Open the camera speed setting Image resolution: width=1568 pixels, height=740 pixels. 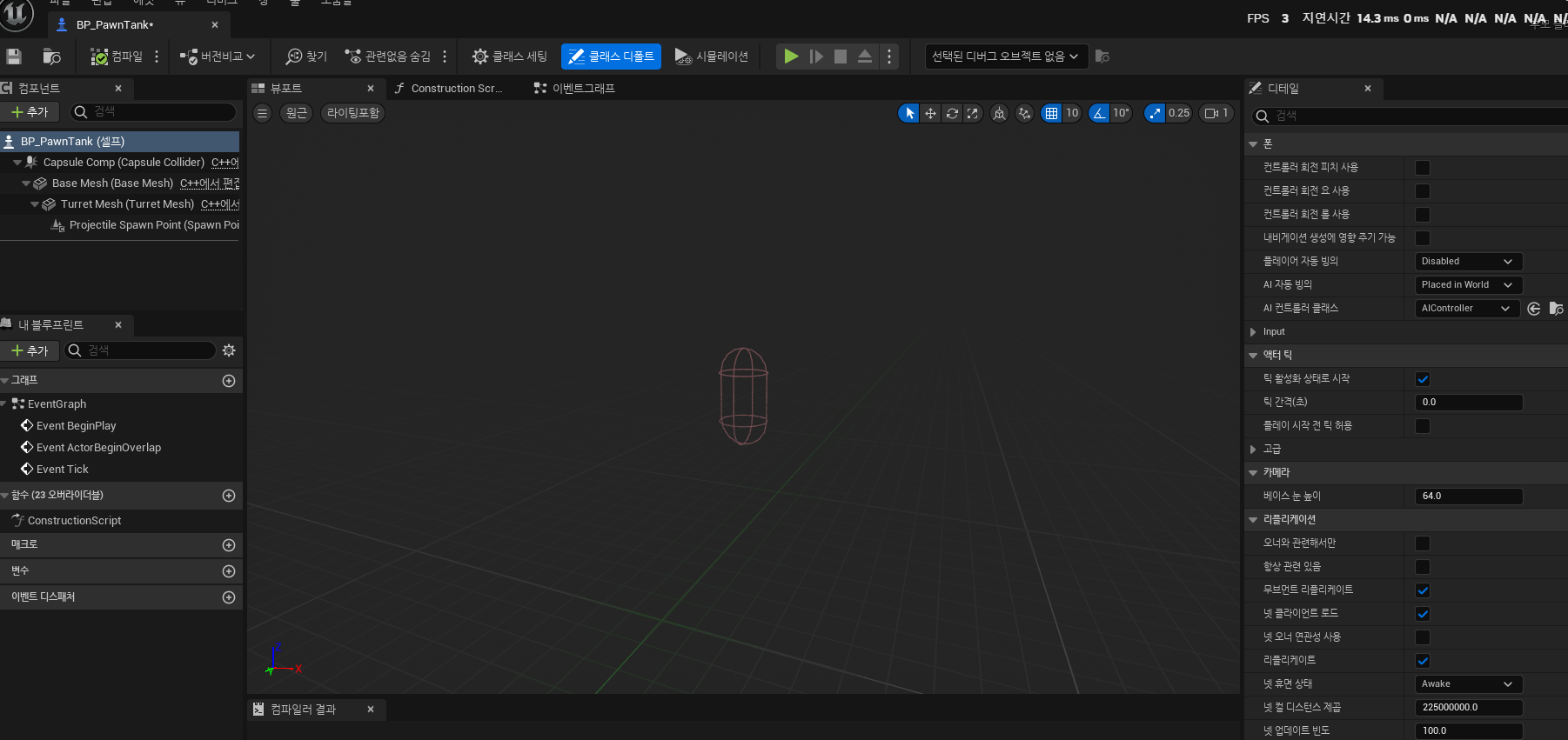click(1216, 113)
